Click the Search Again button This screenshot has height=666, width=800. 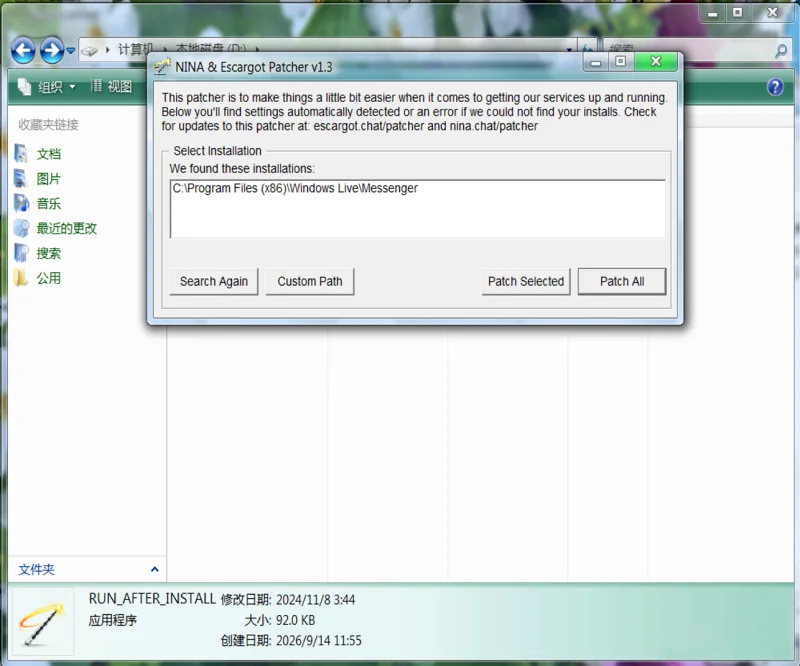tap(214, 281)
